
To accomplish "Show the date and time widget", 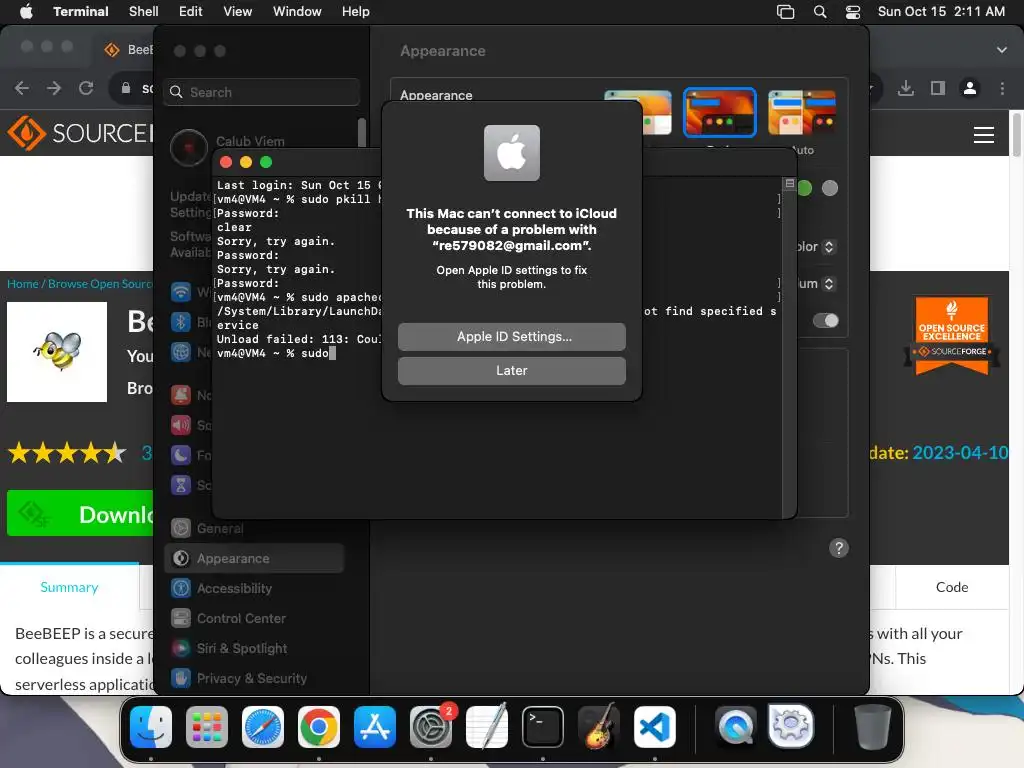I will [x=941, y=11].
